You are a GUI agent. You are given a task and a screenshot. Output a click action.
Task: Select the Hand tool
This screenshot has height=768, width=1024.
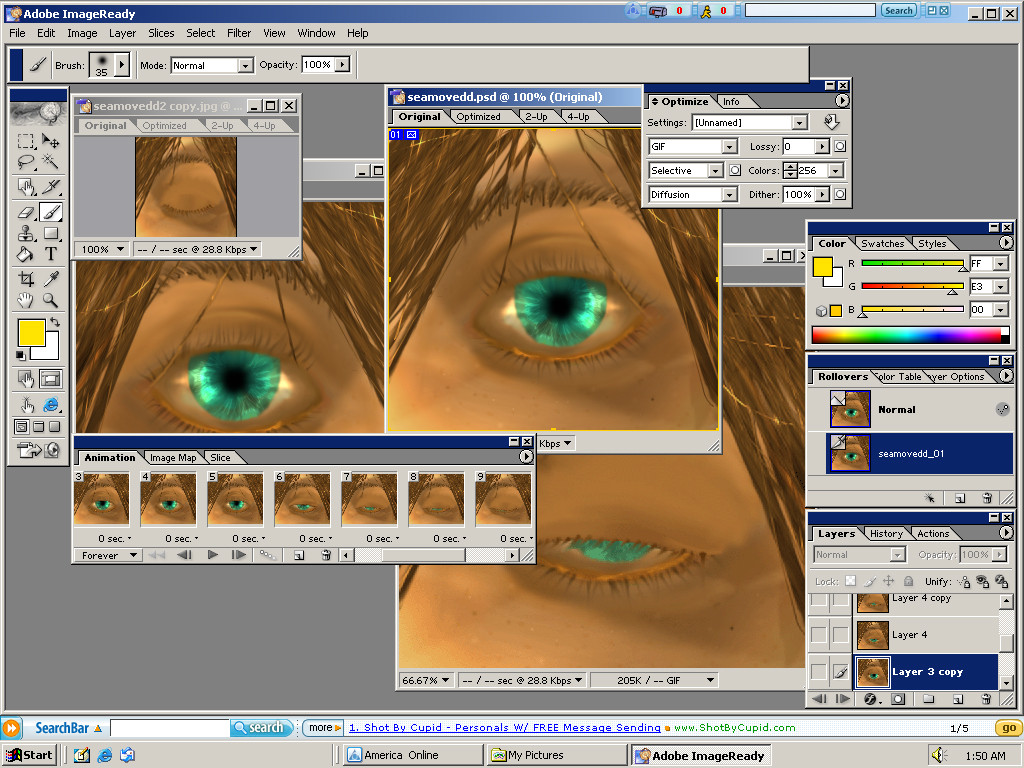click(25, 300)
